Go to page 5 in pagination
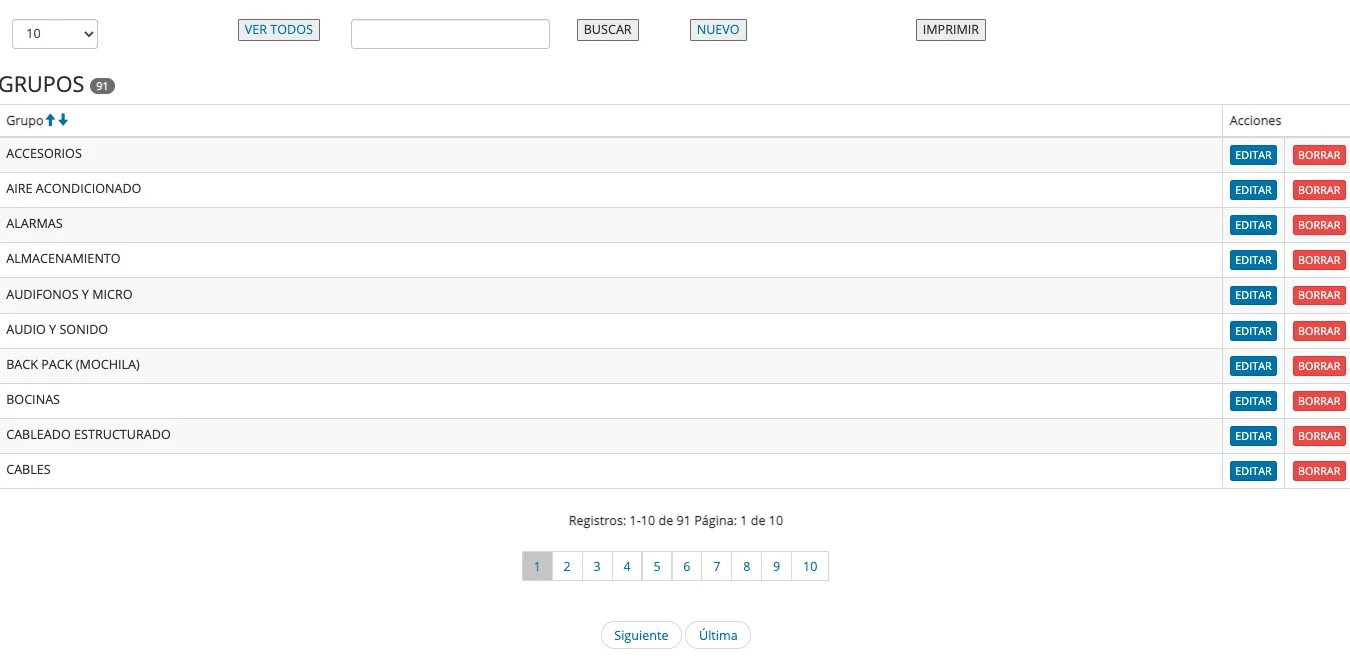The height and width of the screenshot is (660, 1350). 657,566
